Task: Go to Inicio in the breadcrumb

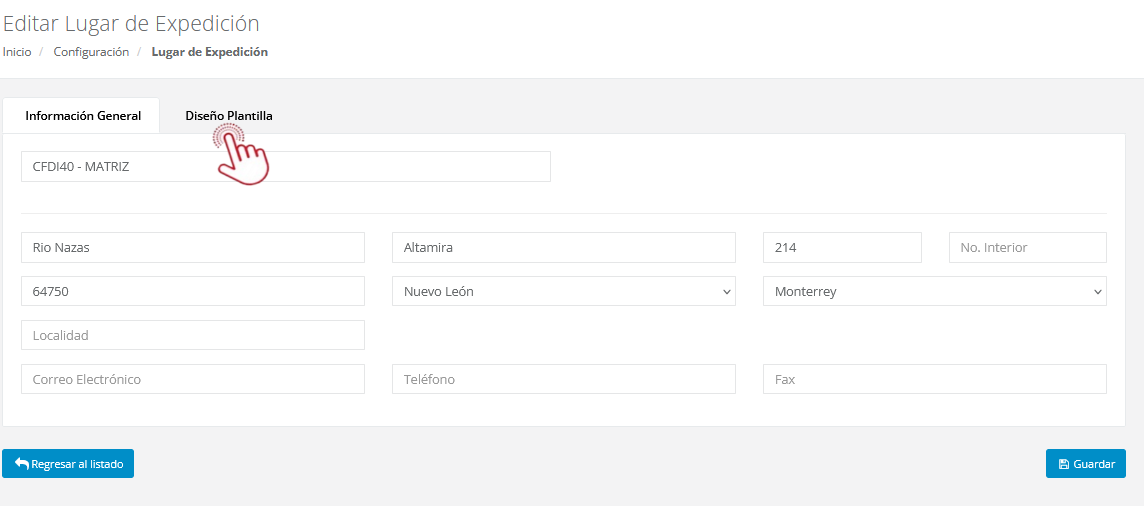Action: coord(17,52)
